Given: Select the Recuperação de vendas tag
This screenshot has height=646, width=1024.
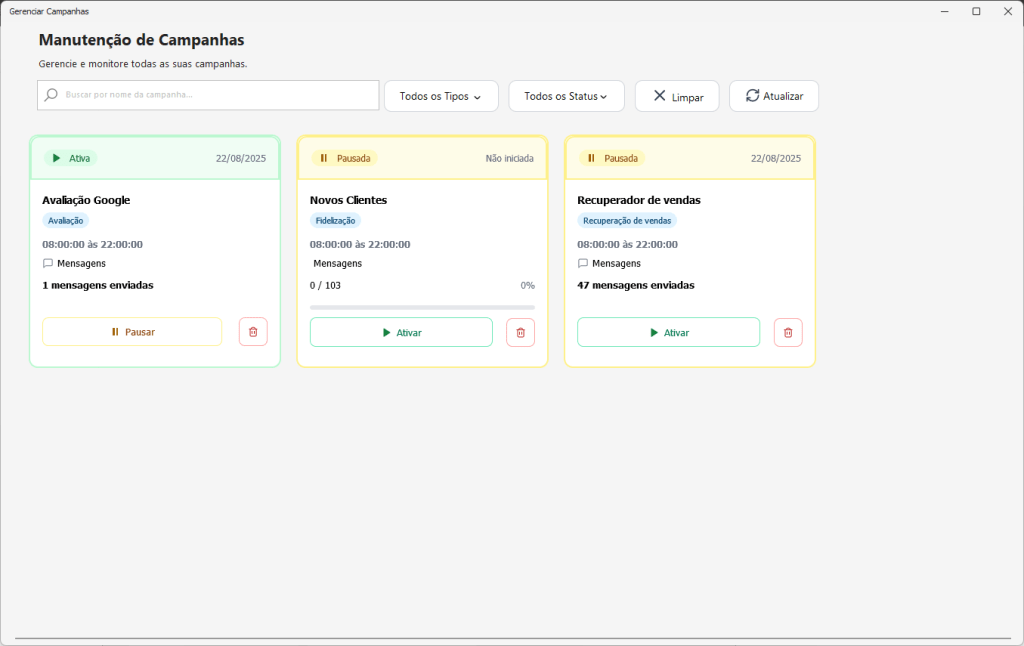Looking at the screenshot, I should pyautogui.click(x=627, y=221).
